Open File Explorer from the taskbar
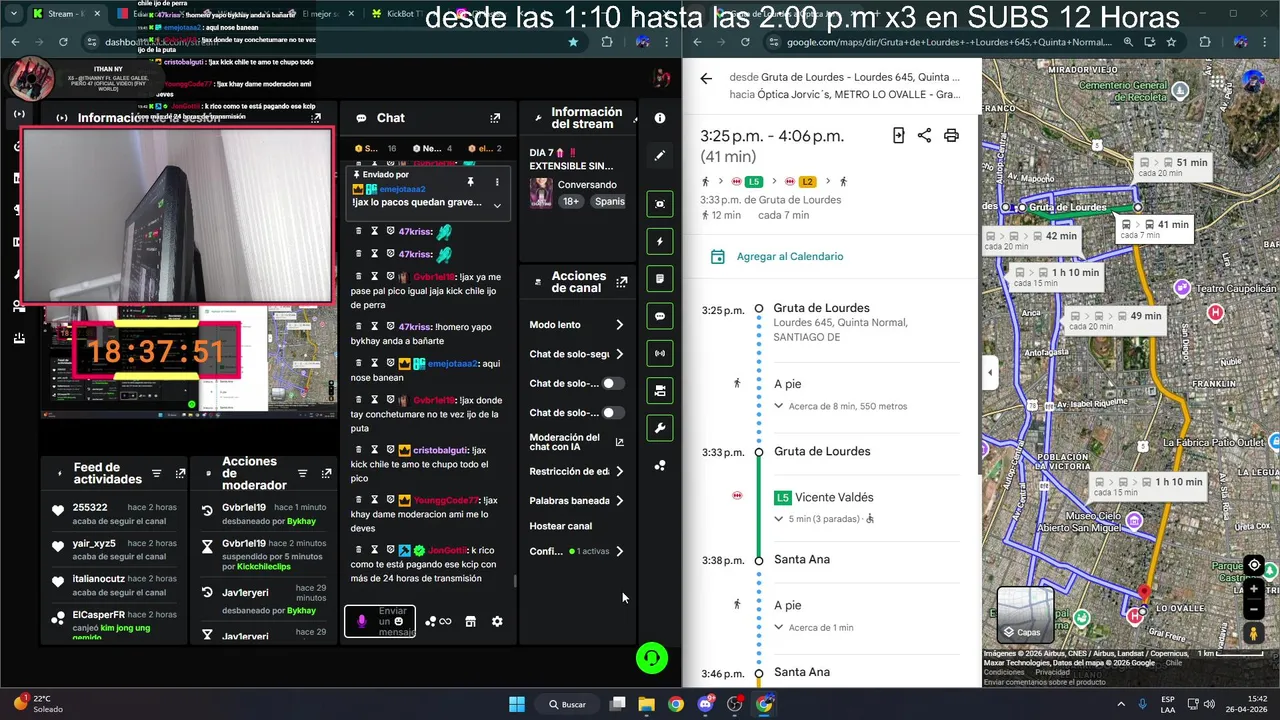1280x720 pixels. coord(646,704)
